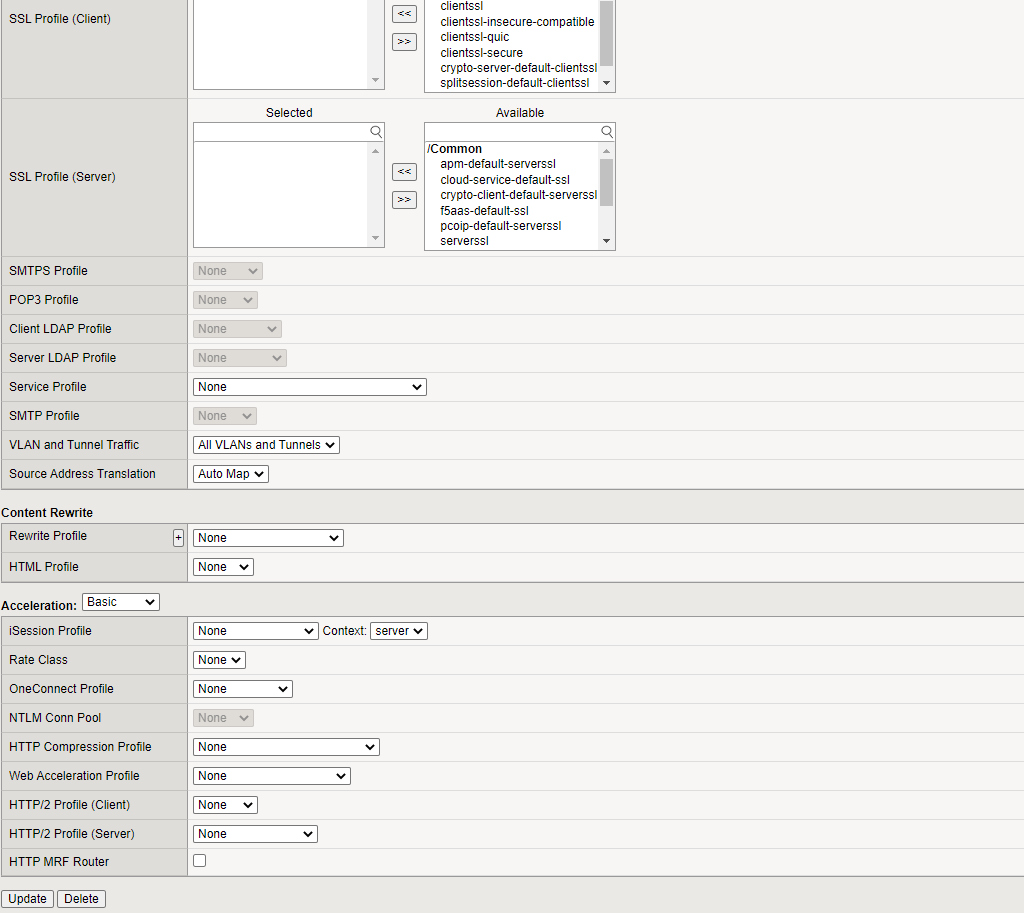The height and width of the screenshot is (913, 1024).
Task: Enable the HTTP MRF Router checkbox
Action: coord(200,861)
